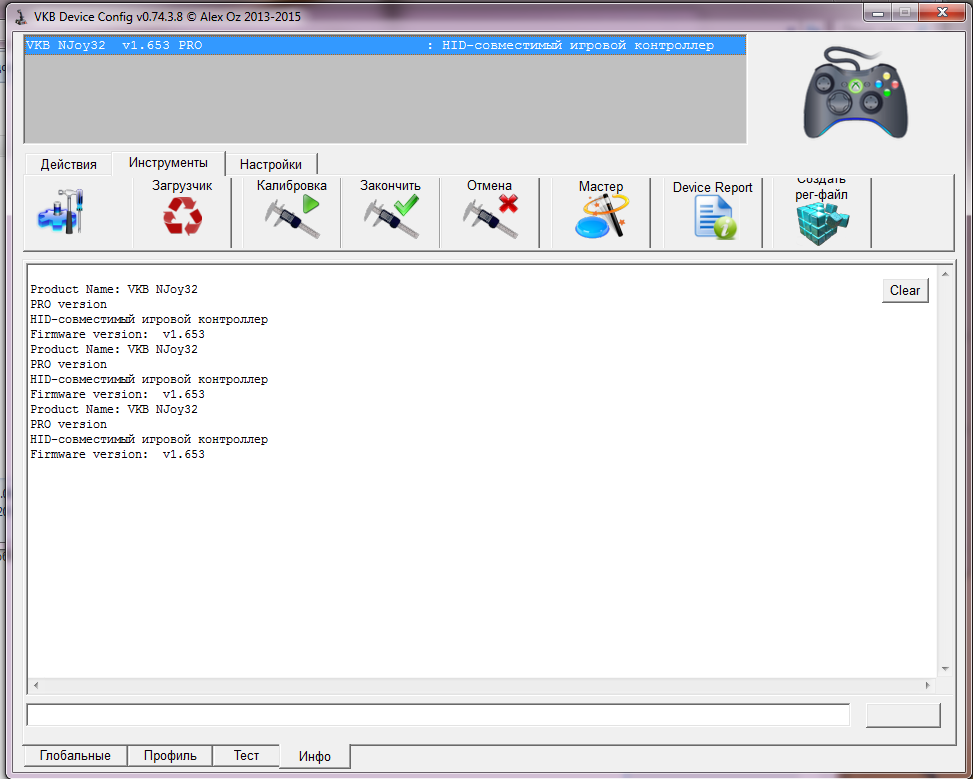Open Device Report document icon
The height and width of the screenshot is (779, 973).
pos(713,217)
